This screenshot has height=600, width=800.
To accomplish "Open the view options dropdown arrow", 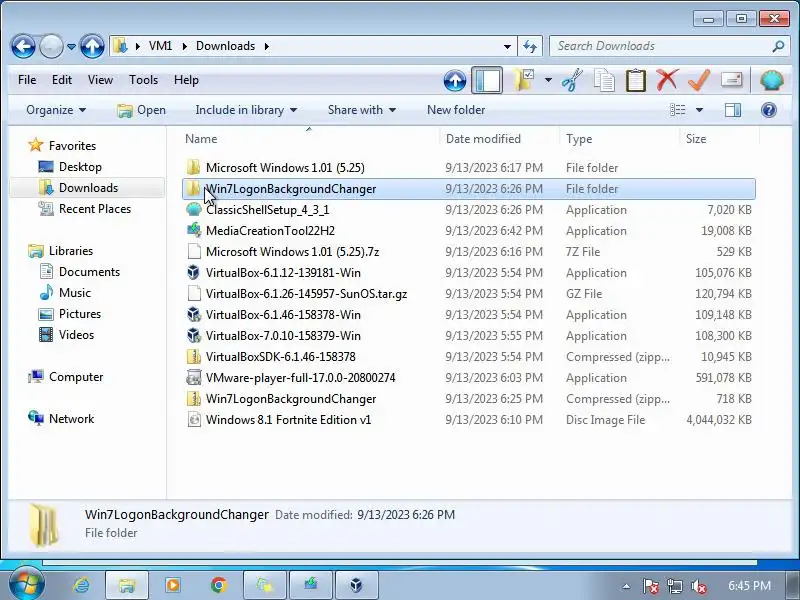I will pos(699,110).
